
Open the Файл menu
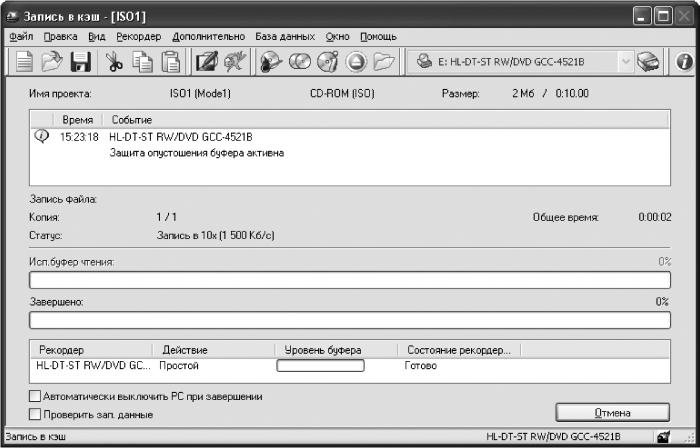click(21, 37)
